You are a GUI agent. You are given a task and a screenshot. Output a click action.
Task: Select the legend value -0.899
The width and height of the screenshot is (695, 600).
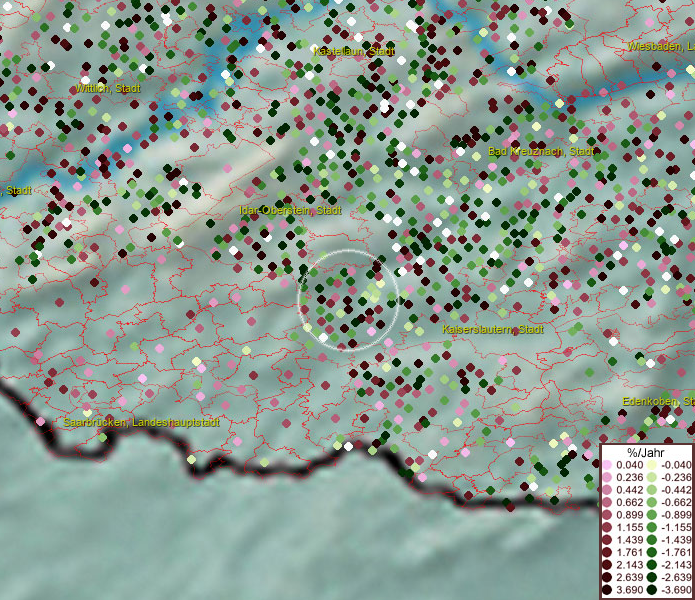click(676, 515)
